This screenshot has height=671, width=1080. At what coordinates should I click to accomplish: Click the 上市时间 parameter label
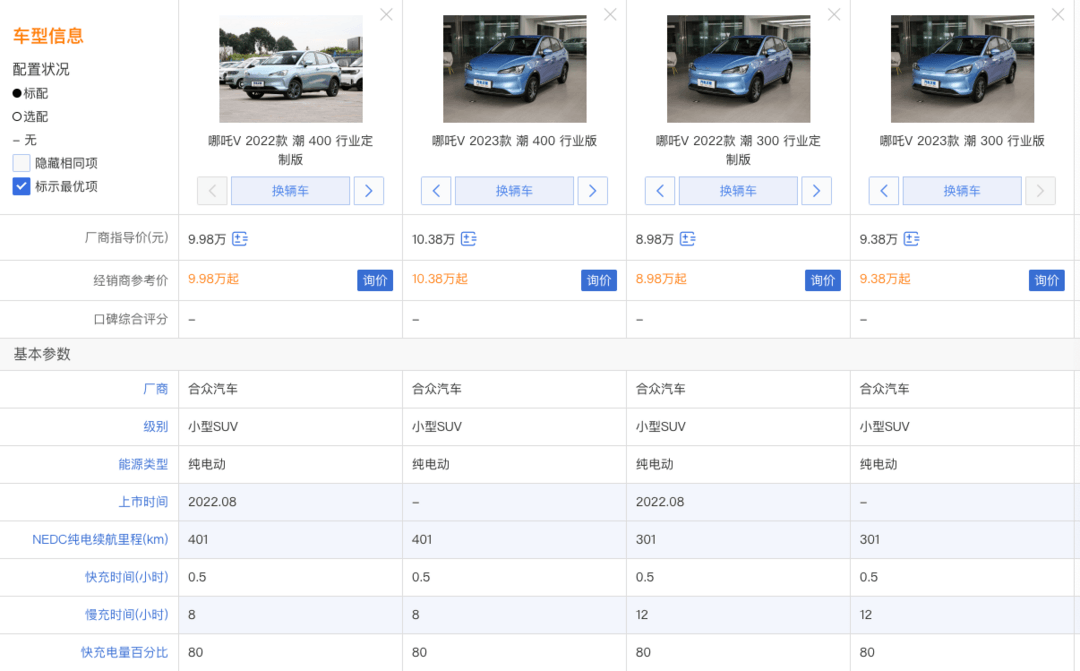143,502
